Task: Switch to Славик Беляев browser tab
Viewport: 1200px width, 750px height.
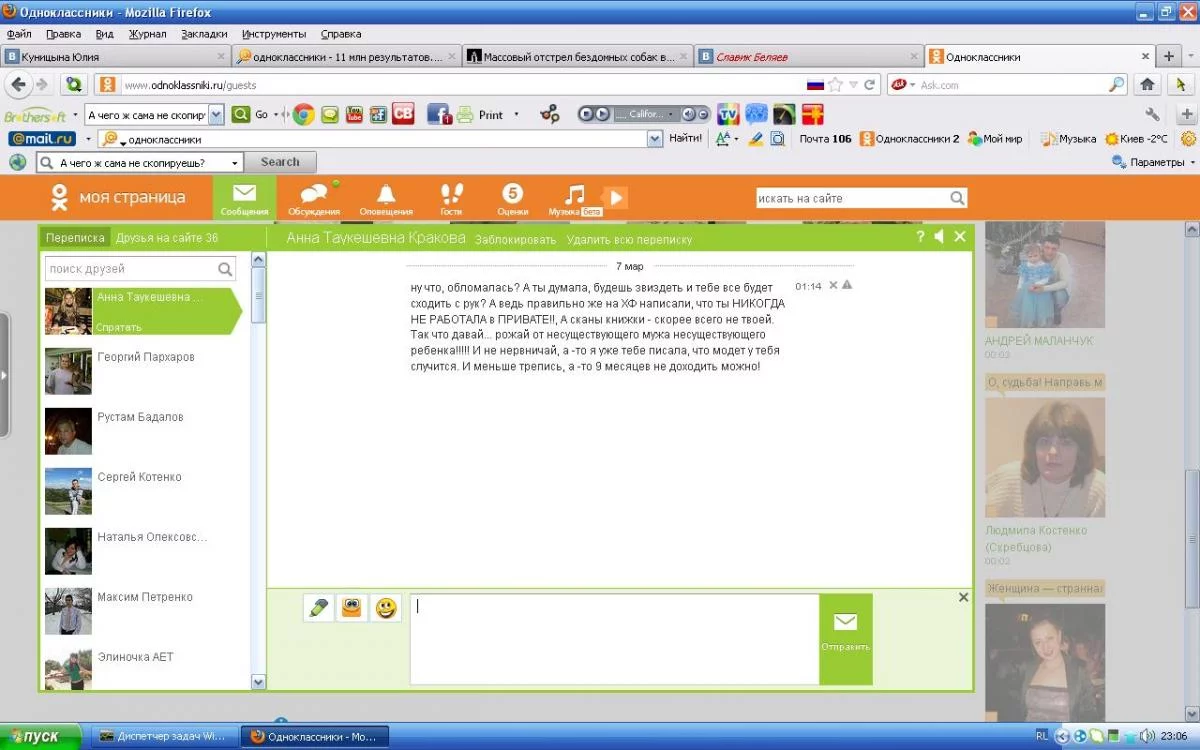Action: [808, 57]
